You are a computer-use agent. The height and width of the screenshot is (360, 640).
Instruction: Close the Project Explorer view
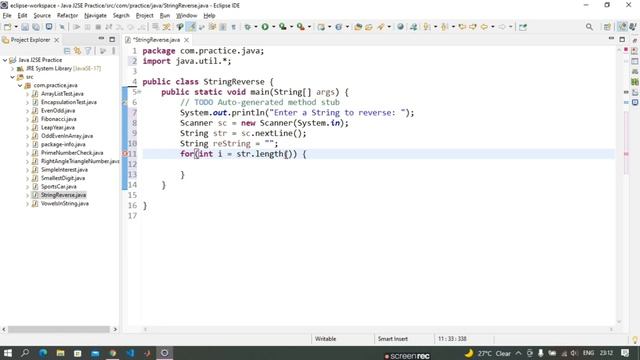pos(57,40)
